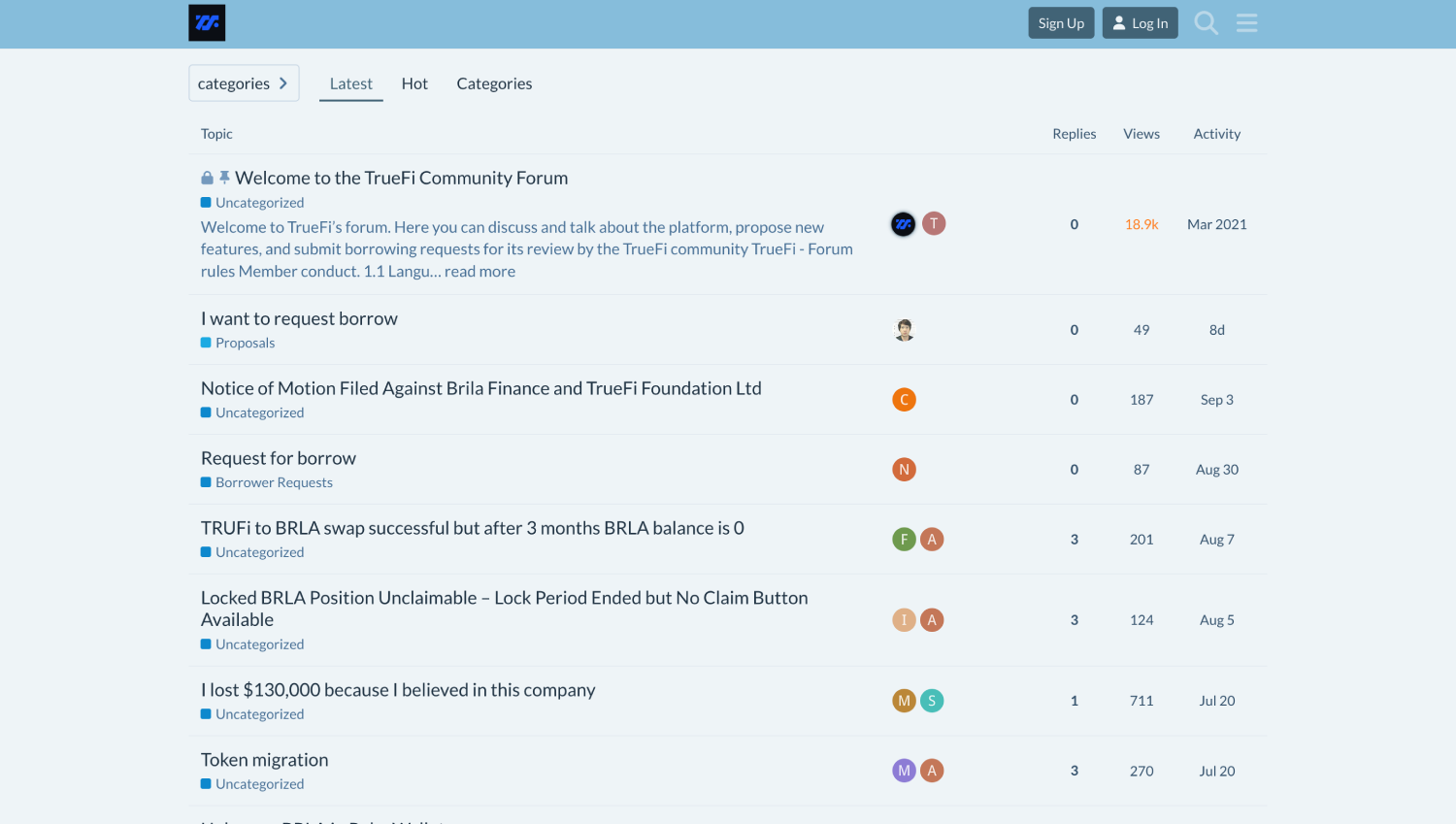The width and height of the screenshot is (1456, 824).
Task: Click the A avatar on Locked BRLA Position topic
Action: tap(932, 620)
